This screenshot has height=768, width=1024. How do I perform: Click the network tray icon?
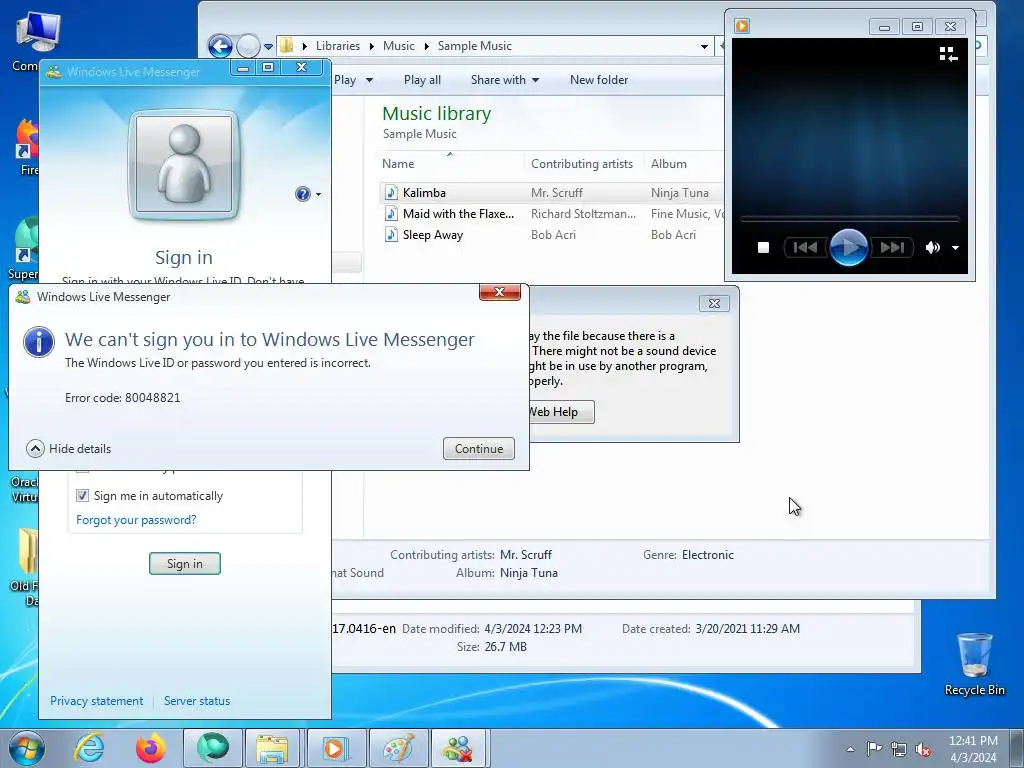tap(899, 749)
